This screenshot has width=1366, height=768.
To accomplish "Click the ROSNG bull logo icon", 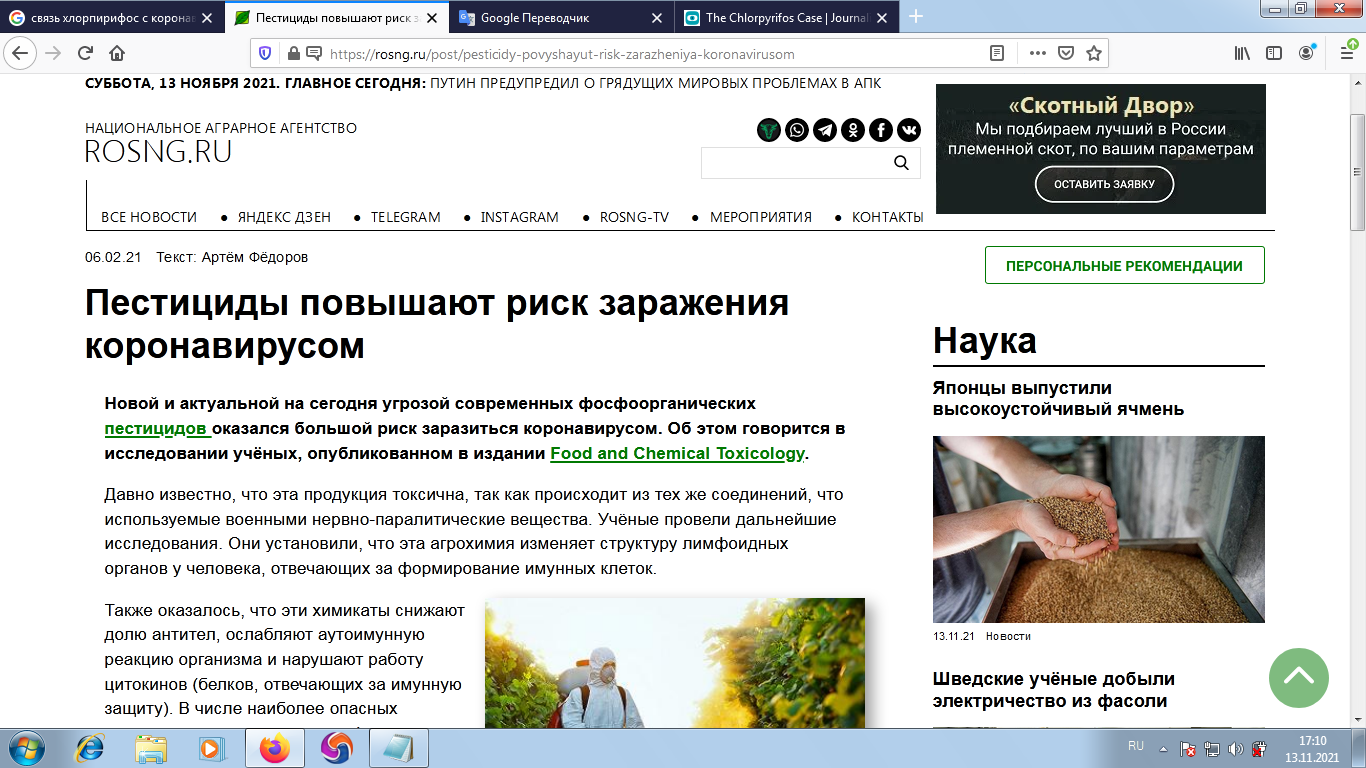I will tap(767, 129).
